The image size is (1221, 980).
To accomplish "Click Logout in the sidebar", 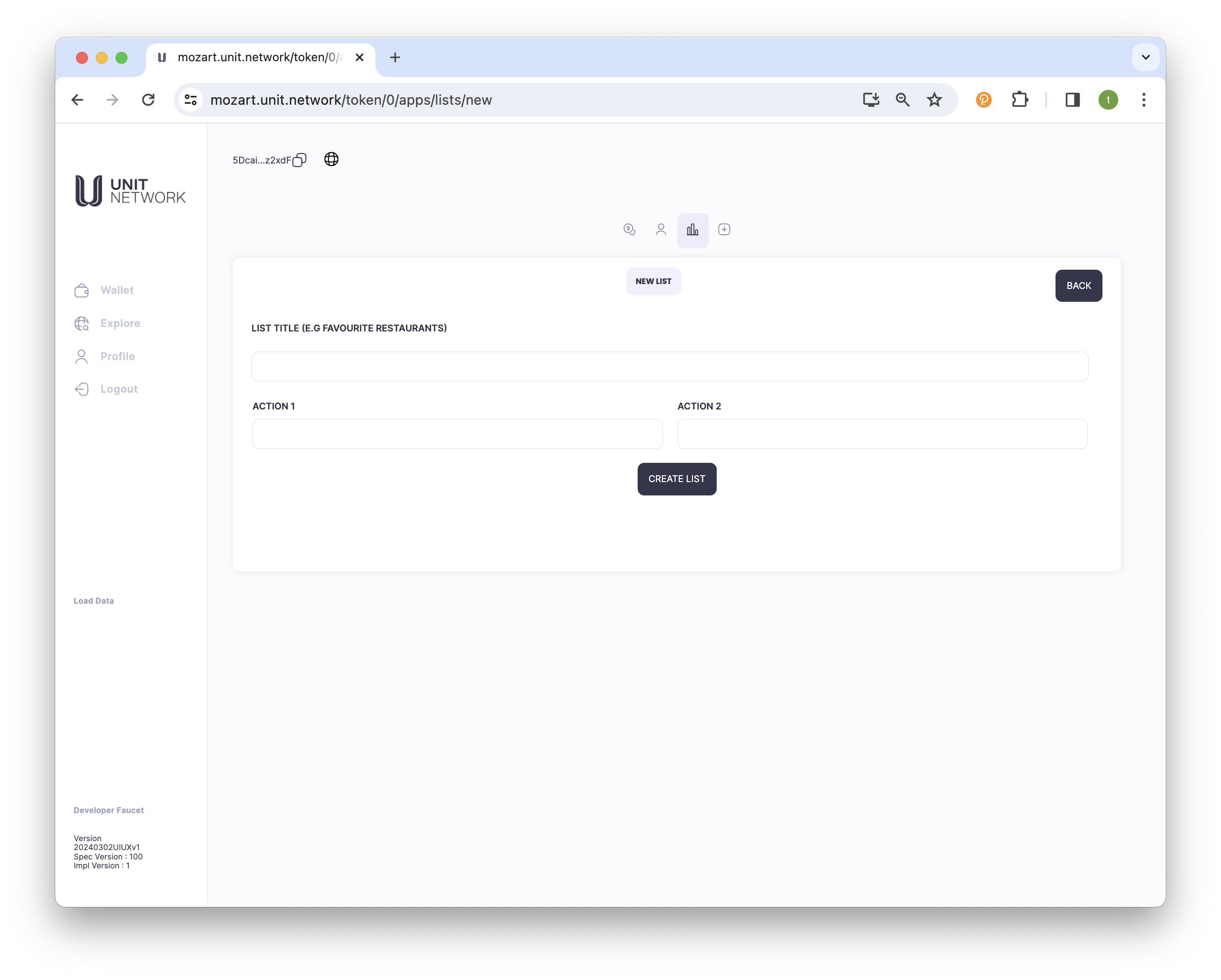I will pyautogui.click(x=119, y=389).
